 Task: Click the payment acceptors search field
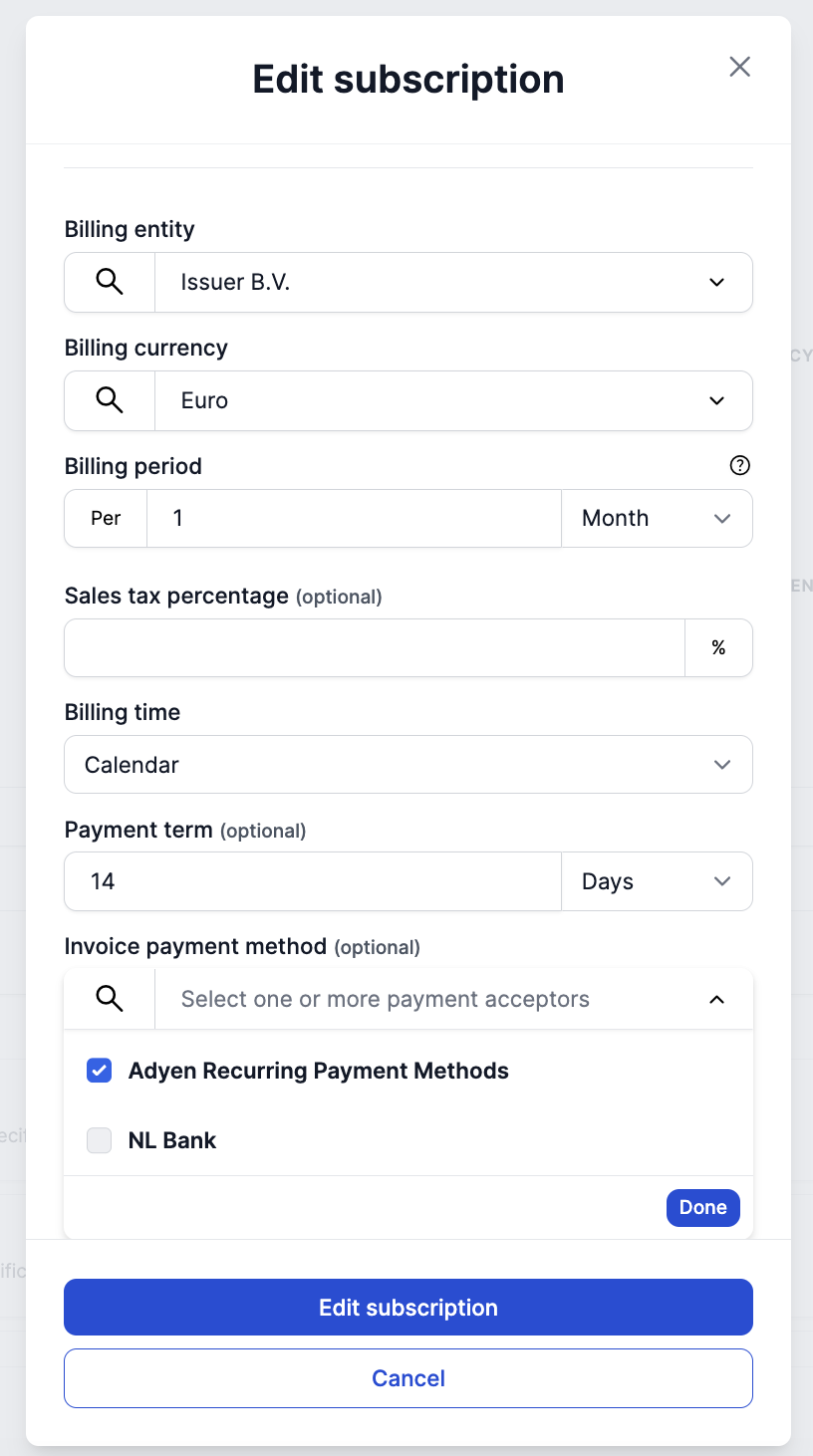point(428,1000)
